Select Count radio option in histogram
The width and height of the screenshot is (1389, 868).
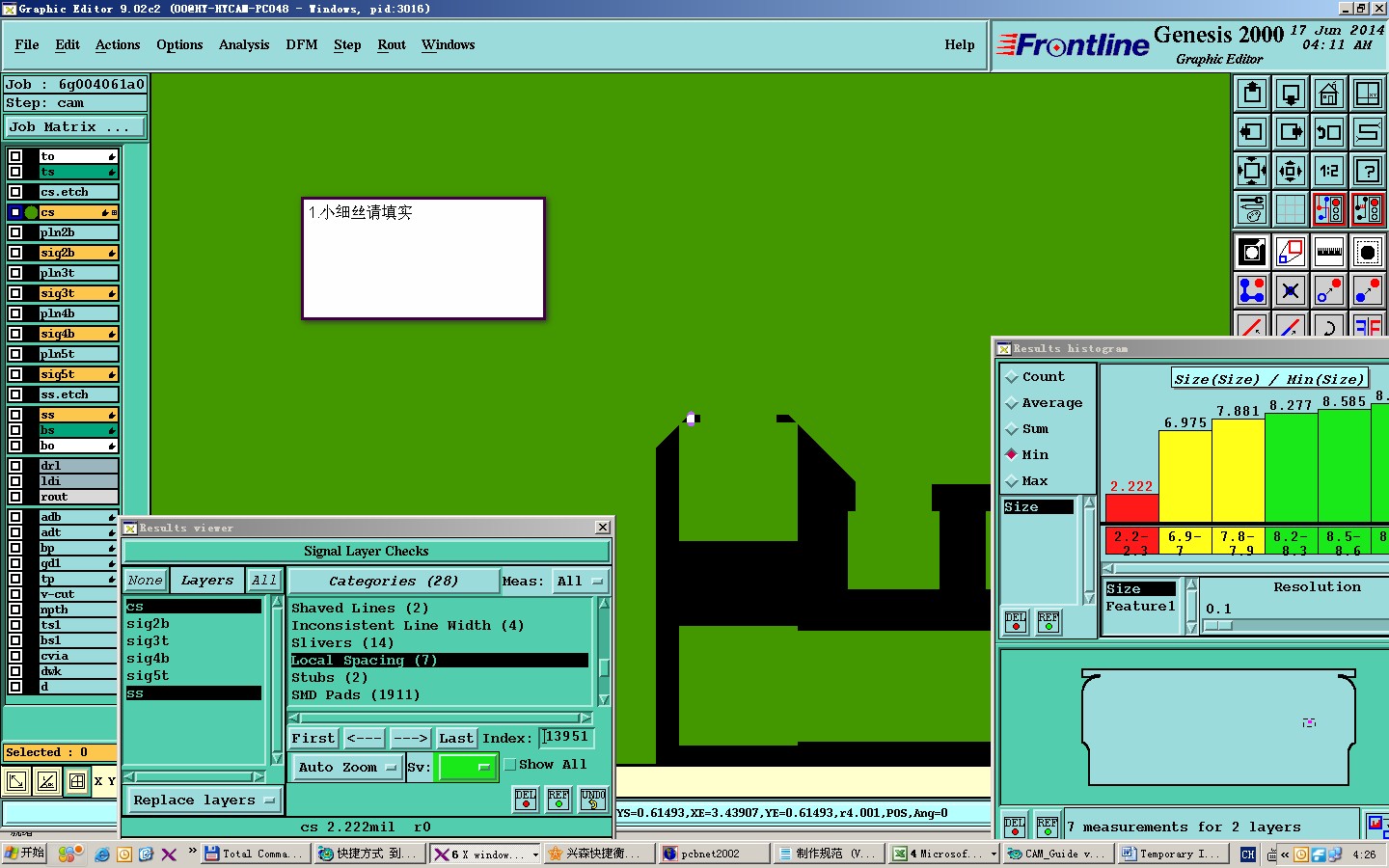click(1035, 377)
